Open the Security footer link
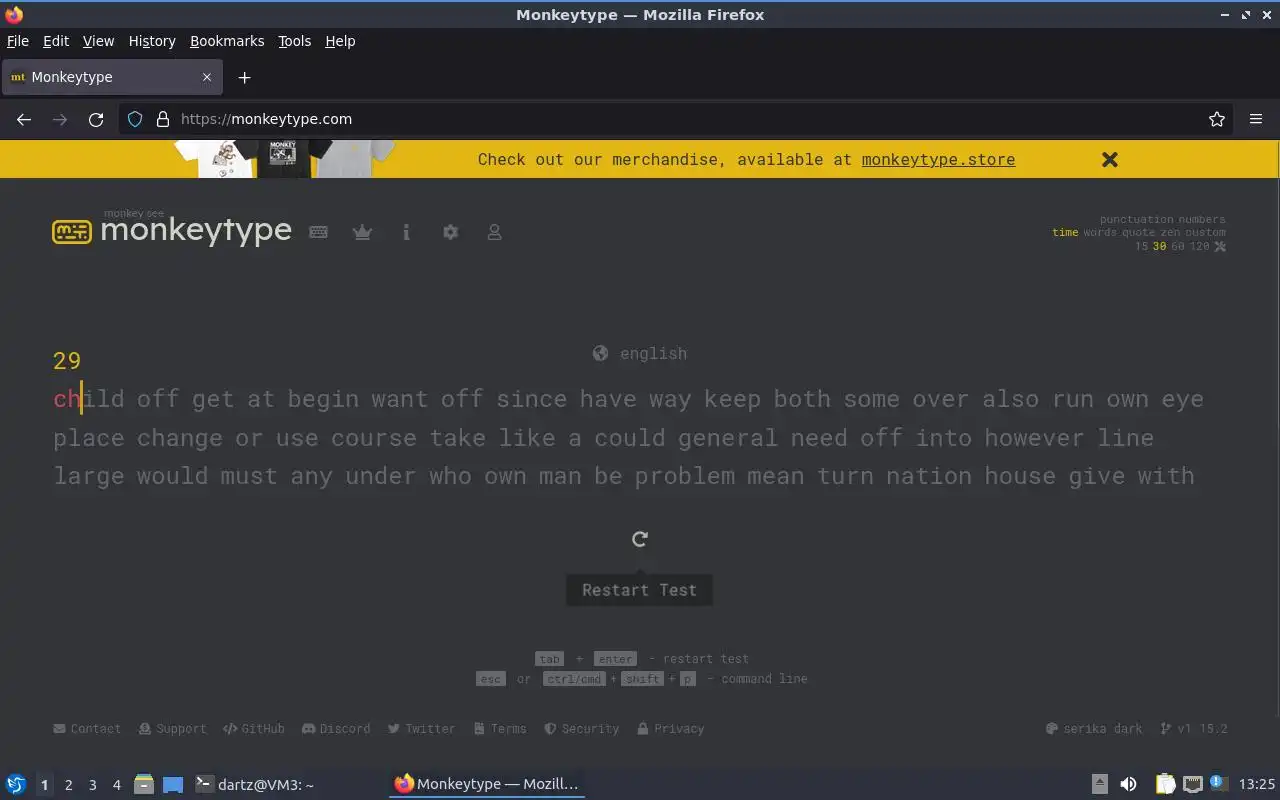This screenshot has width=1280, height=800. coord(582,729)
